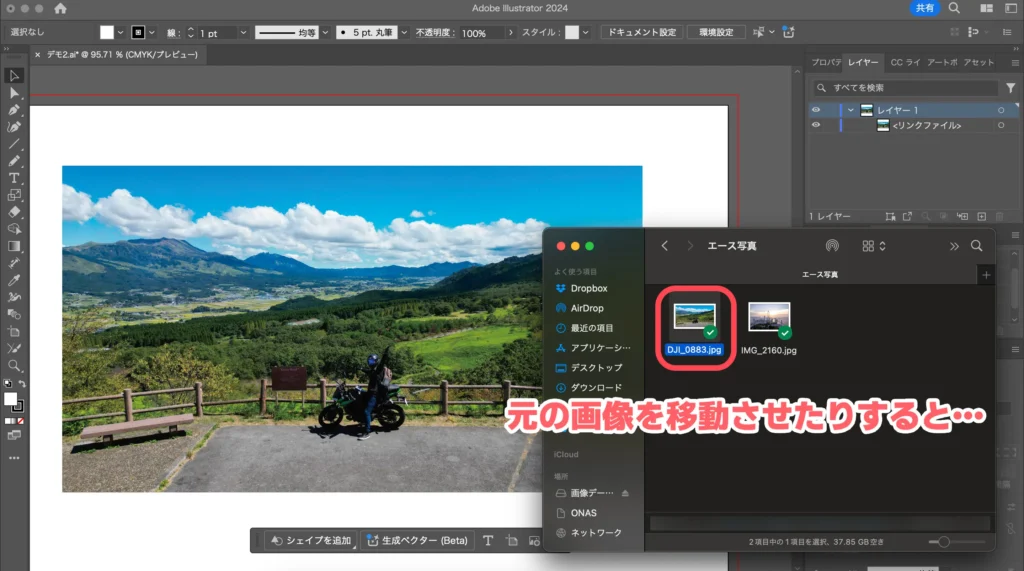Image resolution: width=1024 pixels, height=571 pixels.
Task: Toggle visibility of リンクファイル sublayer
Action: (x=817, y=125)
